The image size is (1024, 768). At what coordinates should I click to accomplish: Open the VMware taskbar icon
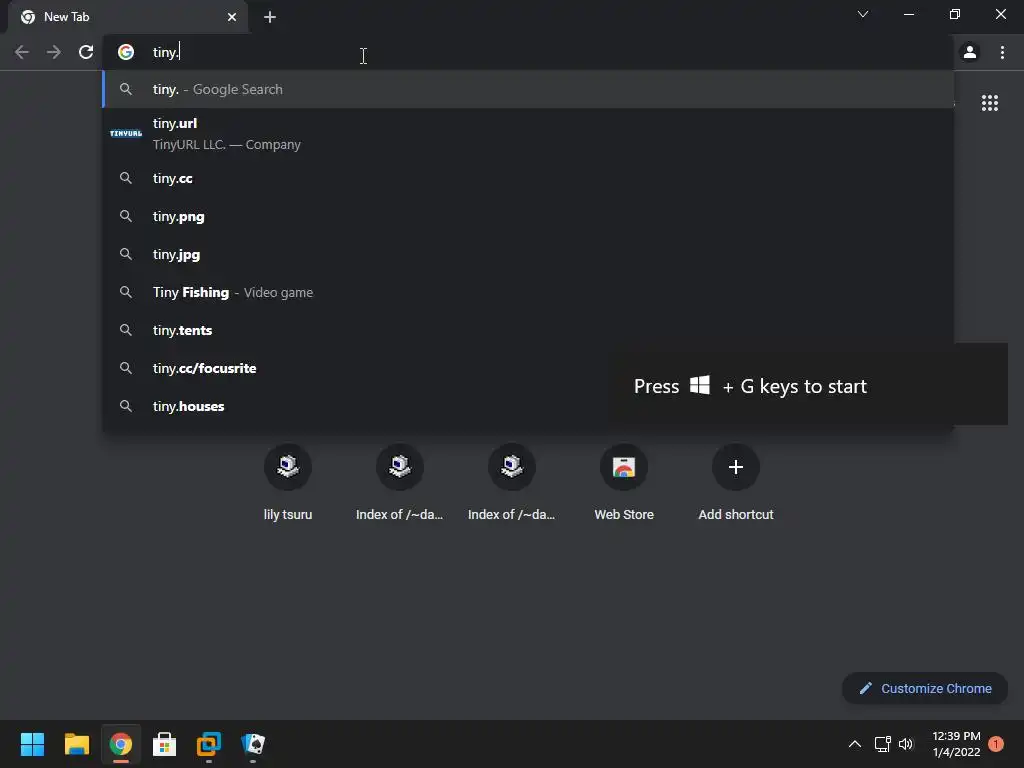pos(209,744)
